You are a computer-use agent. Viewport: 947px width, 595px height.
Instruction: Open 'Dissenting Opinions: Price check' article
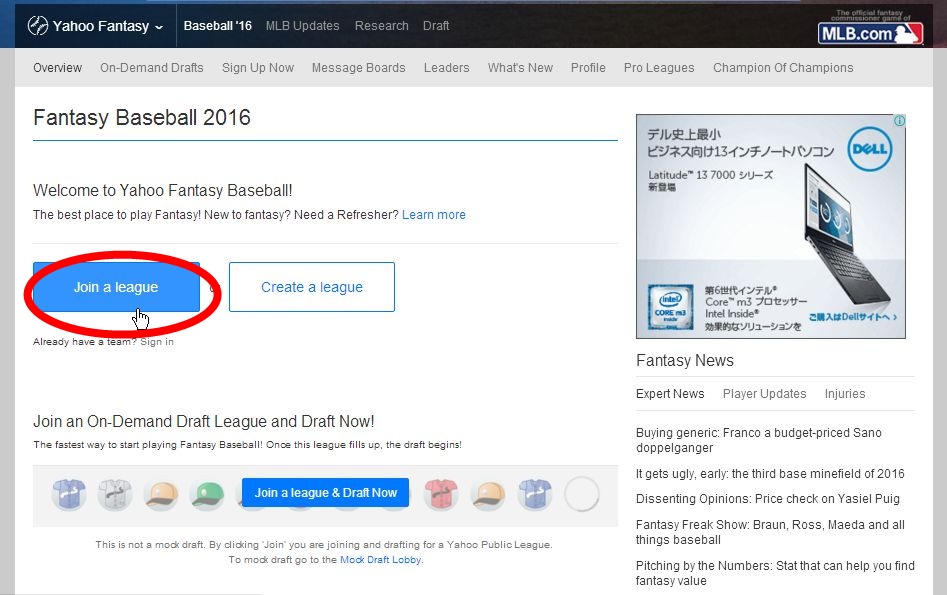(x=768, y=499)
